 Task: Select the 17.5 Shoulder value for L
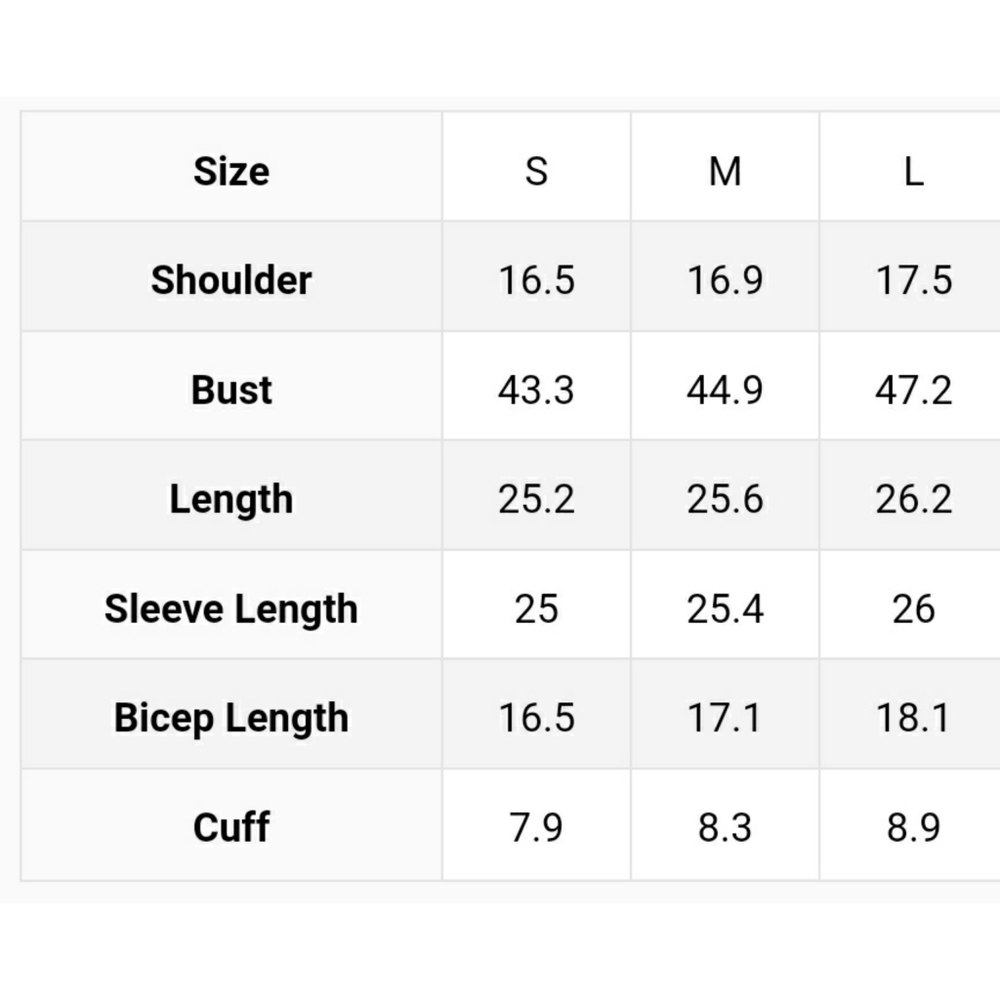click(913, 281)
